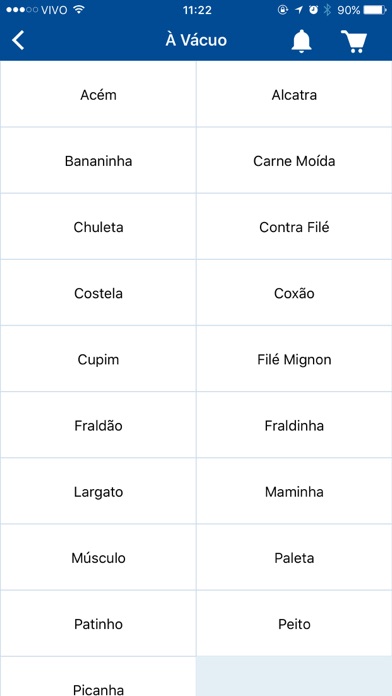This screenshot has width=392, height=696.
Task: Choose the Patinho cell
Action: [x=98, y=623]
